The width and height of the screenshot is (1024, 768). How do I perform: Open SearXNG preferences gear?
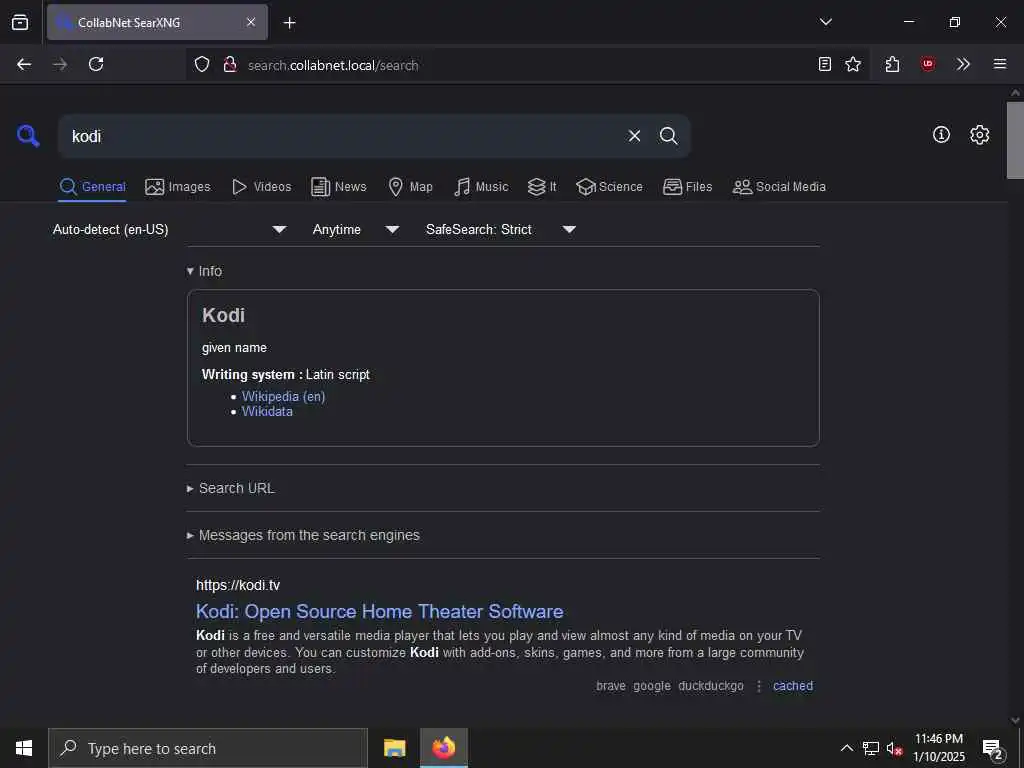pos(980,135)
